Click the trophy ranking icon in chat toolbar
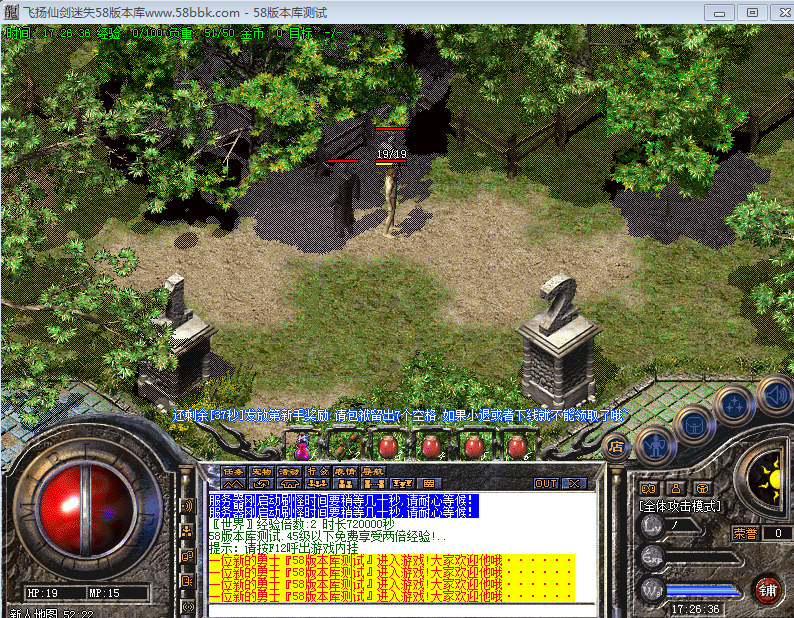The image size is (794, 618). (x=402, y=484)
